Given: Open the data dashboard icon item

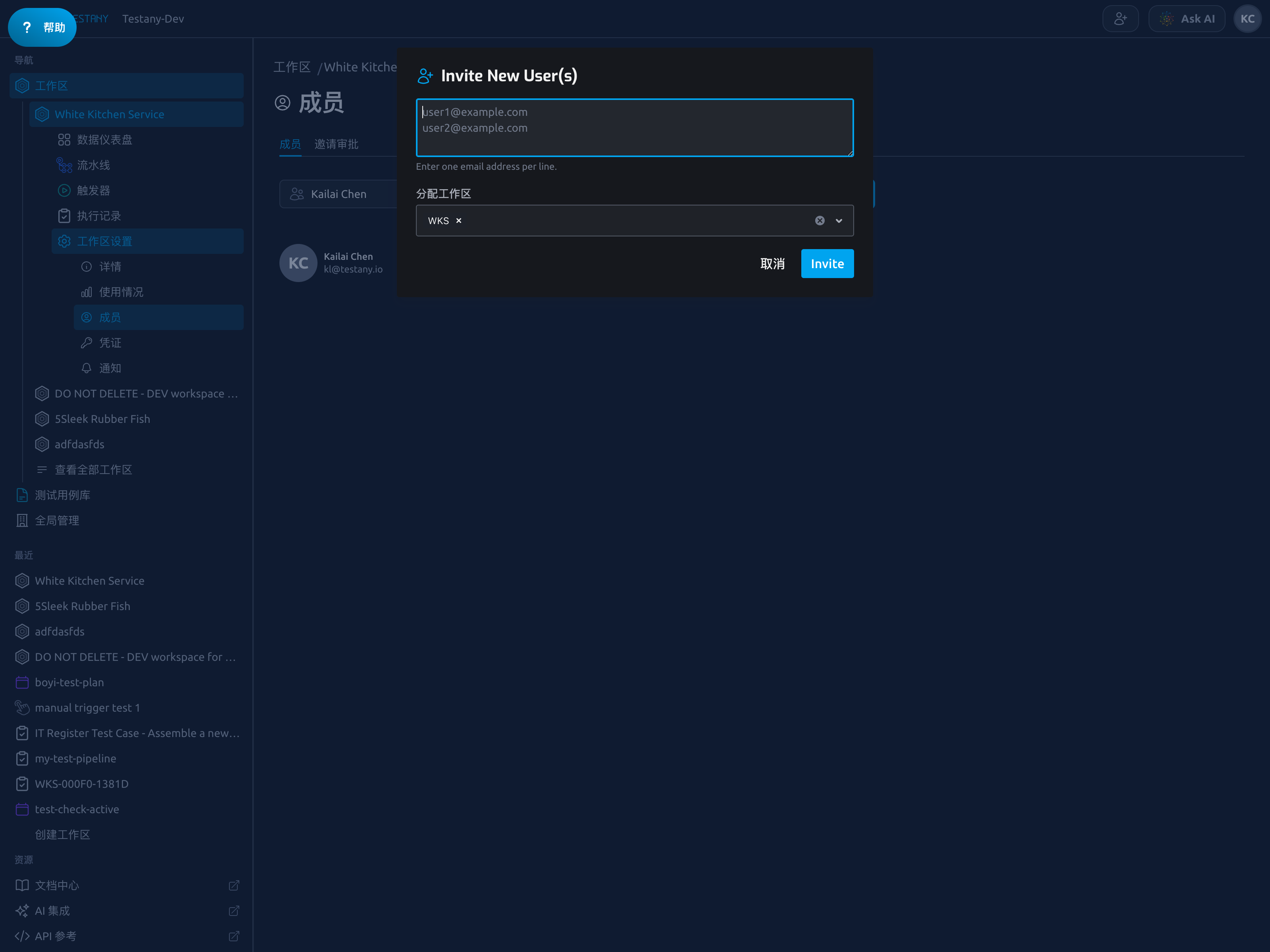Looking at the screenshot, I should click(x=64, y=140).
